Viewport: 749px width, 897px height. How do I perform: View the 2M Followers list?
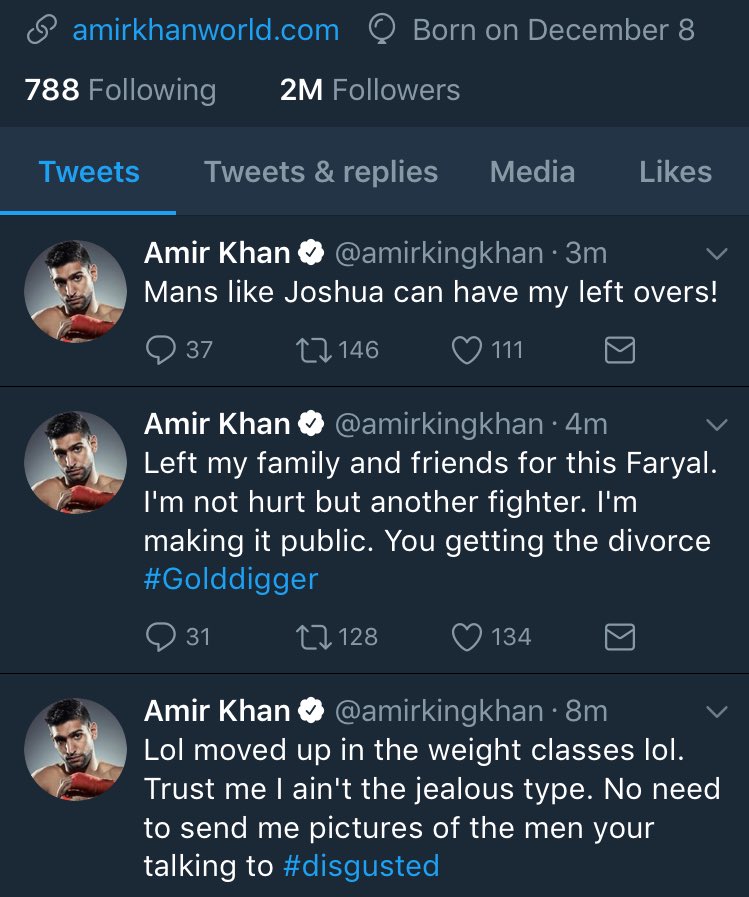click(370, 90)
